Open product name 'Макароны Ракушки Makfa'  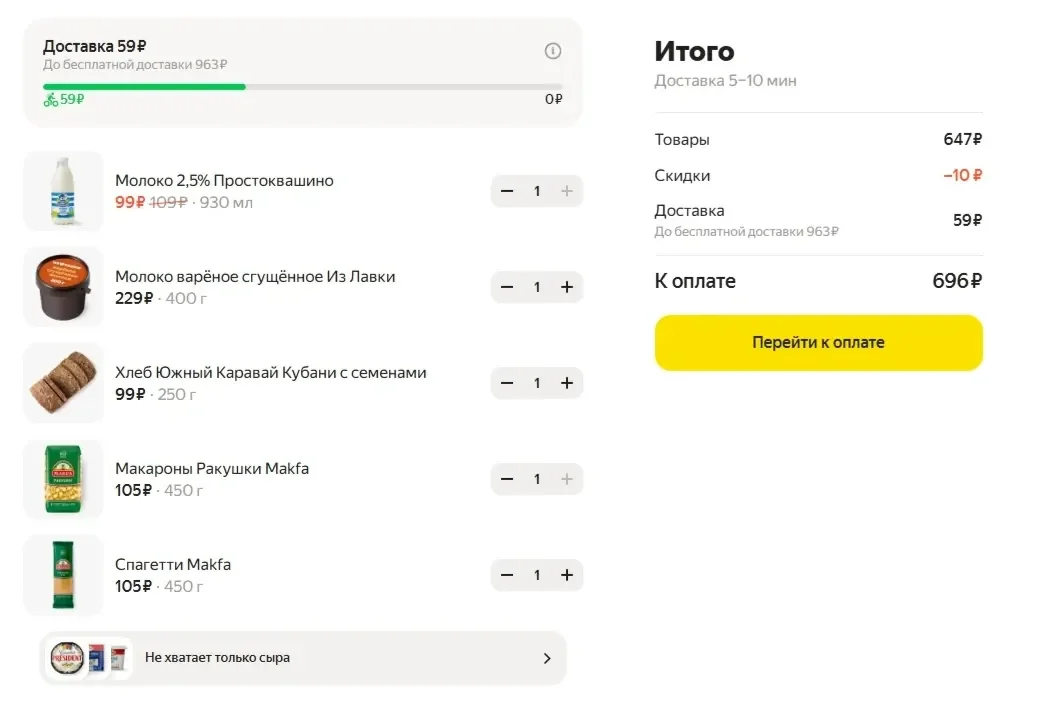pyautogui.click(x=212, y=468)
